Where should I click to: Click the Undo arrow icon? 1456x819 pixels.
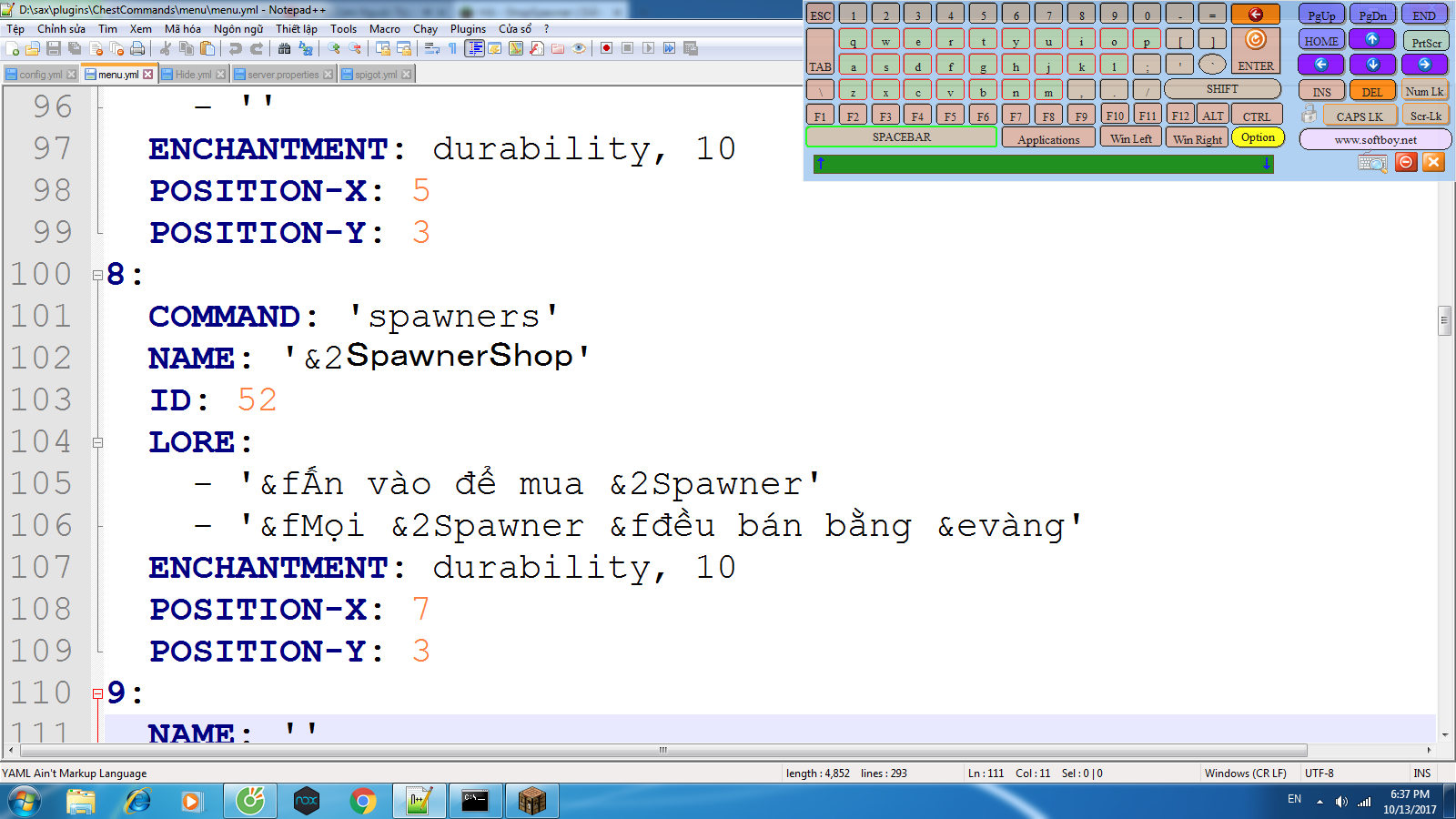point(236,48)
